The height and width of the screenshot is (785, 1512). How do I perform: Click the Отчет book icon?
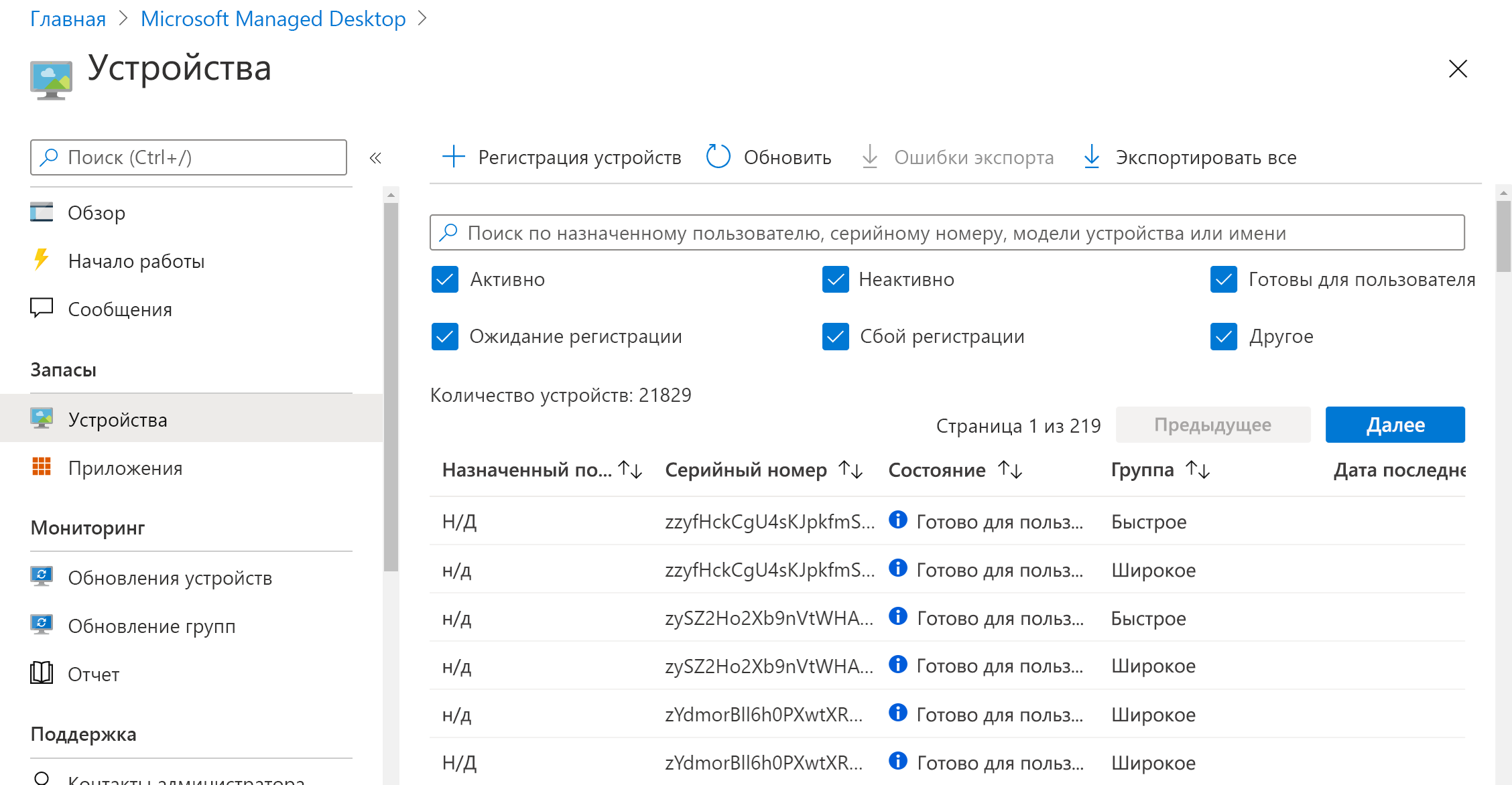[42, 672]
